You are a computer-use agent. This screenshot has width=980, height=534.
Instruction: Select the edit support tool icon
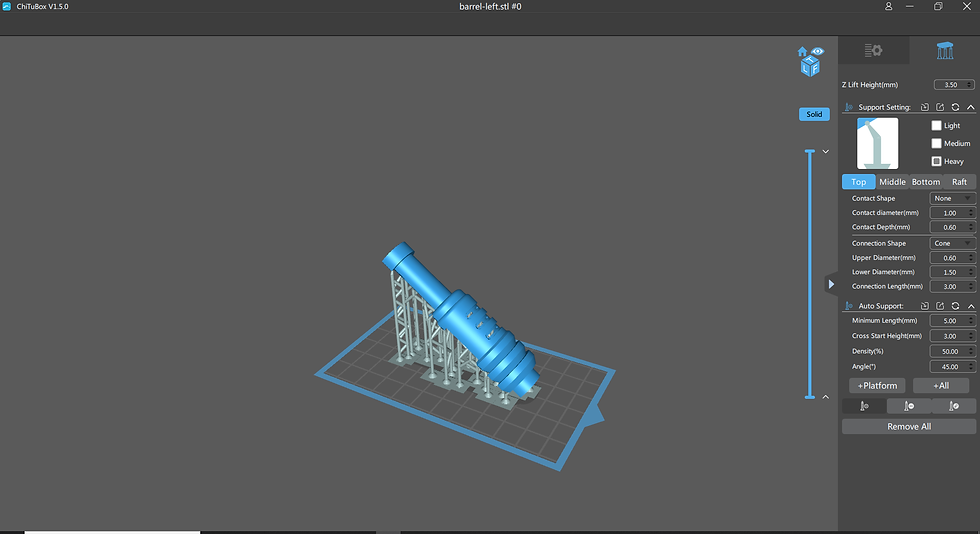point(954,406)
